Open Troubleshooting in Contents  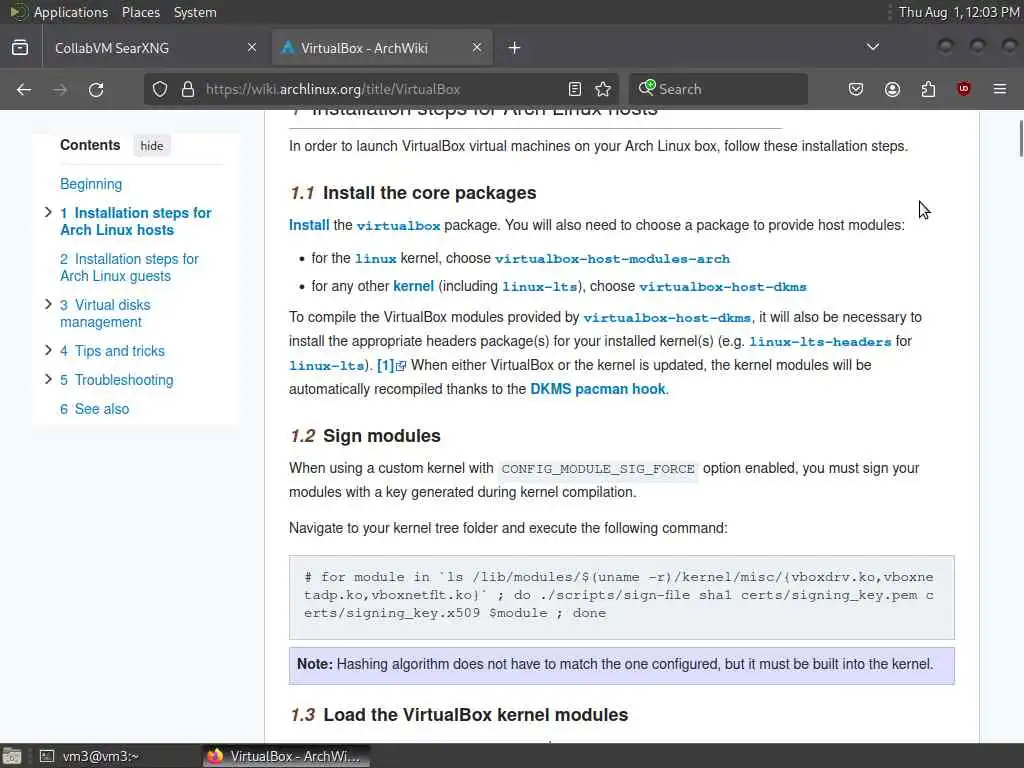pos(117,380)
